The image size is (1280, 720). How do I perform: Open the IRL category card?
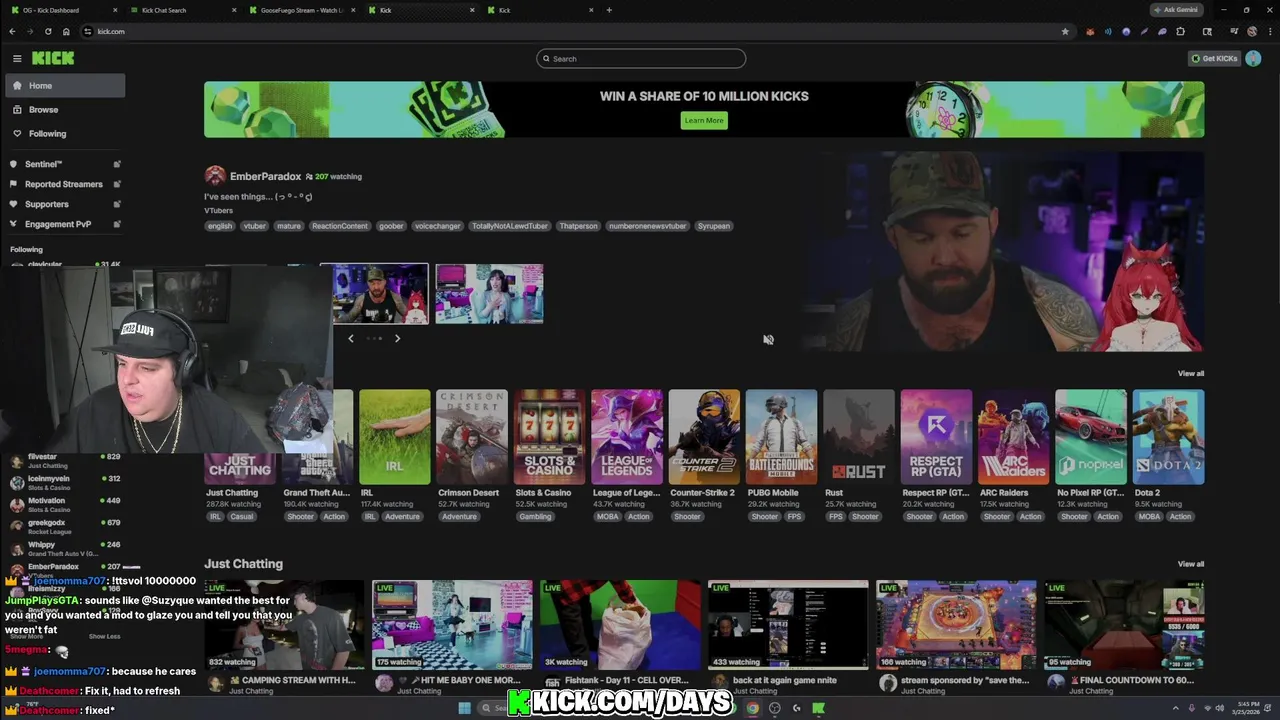point(395,437)
